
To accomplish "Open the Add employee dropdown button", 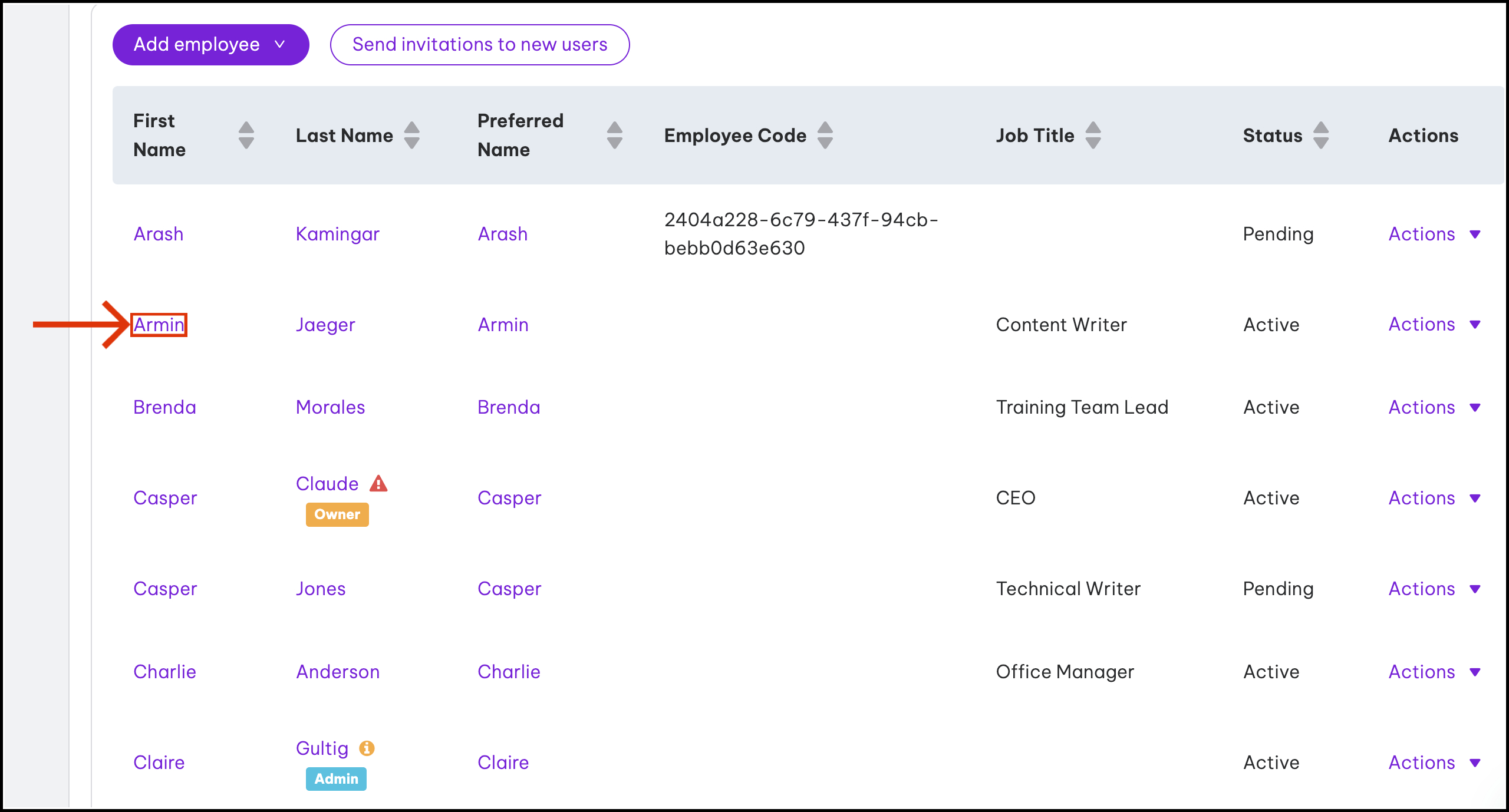I will pyautogui.click(x=210, y=45).
